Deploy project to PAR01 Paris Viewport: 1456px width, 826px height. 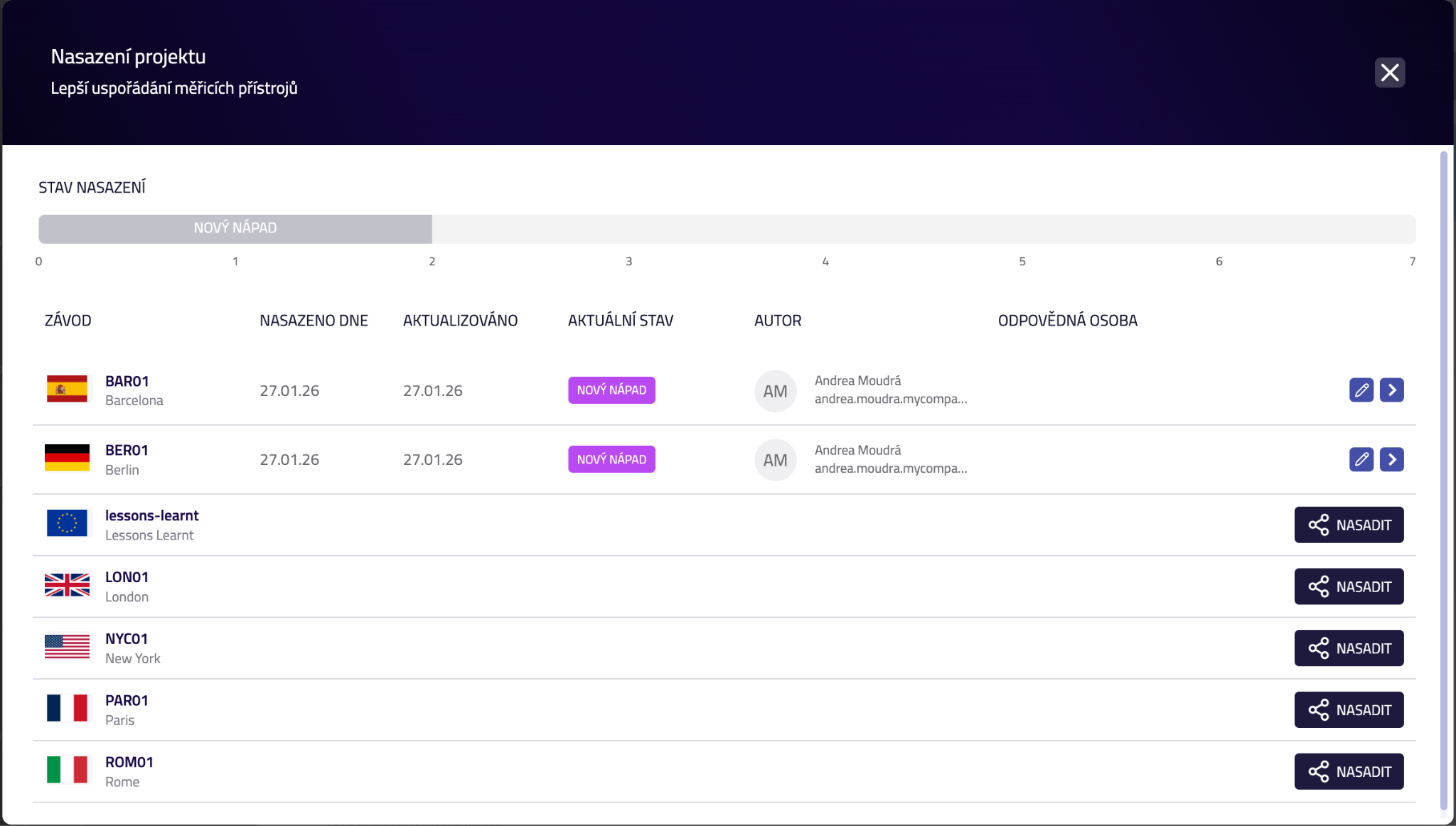pos(1348,709)
